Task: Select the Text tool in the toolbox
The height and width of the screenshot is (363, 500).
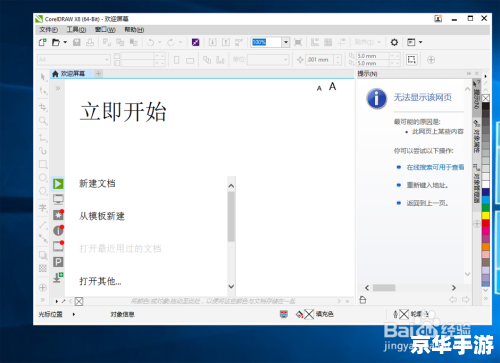Action: 43,208
